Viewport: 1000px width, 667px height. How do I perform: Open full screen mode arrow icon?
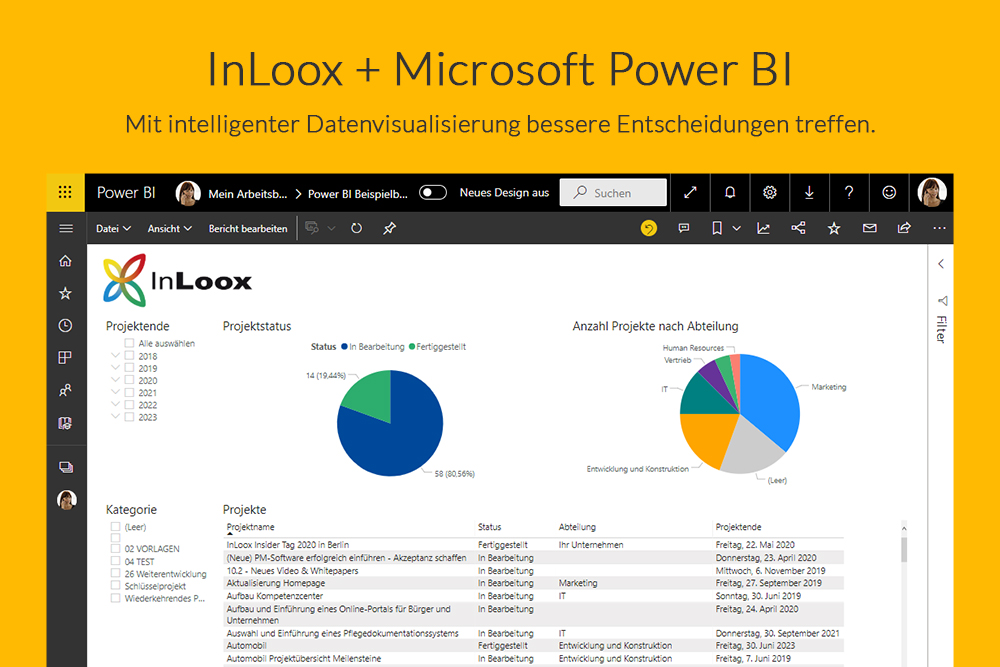[690, 192]
